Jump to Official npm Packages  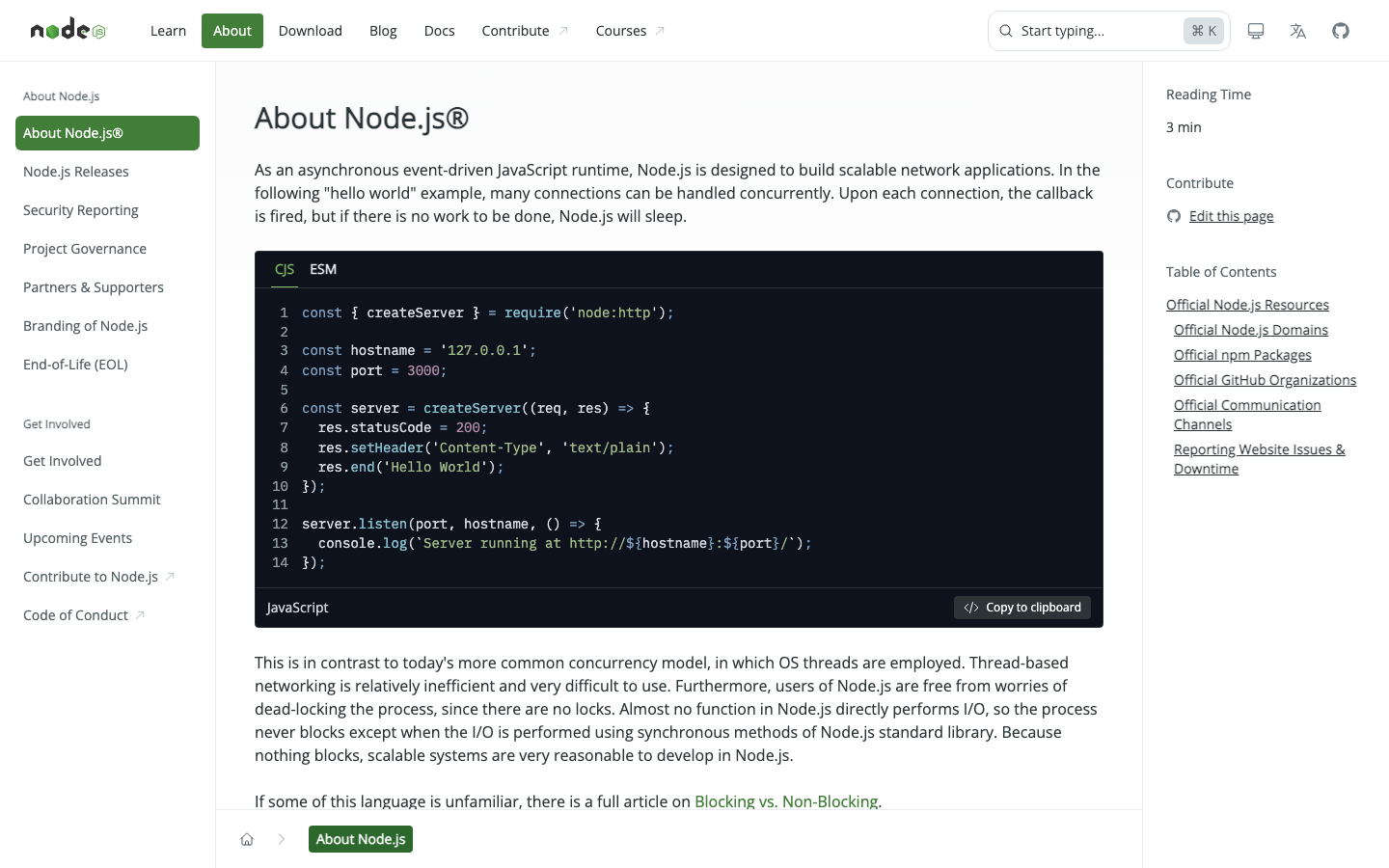coord(1242,355)
